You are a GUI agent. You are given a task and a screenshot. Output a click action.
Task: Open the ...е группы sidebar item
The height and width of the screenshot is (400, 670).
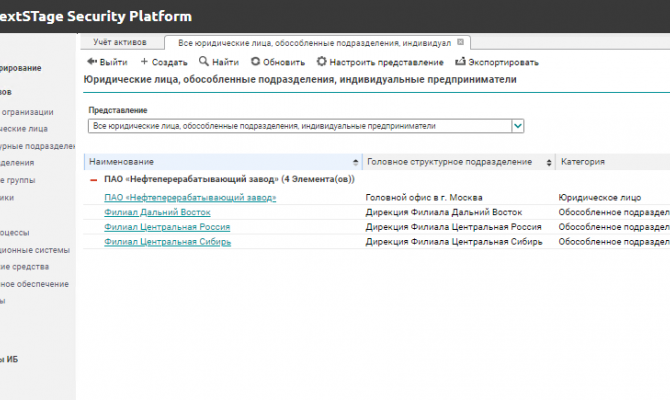pyautogui.click(x=18, y=180)
